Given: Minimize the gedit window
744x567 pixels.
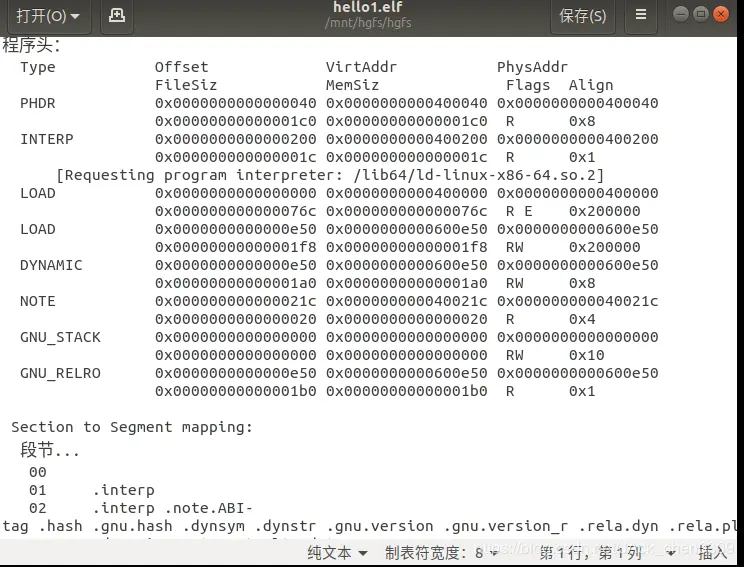Looking at the screenshot, I should click(x=680, y=14).
